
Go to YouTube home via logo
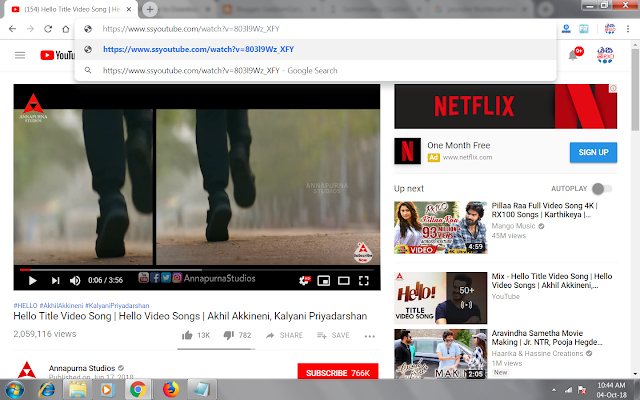tap(57, 55)
